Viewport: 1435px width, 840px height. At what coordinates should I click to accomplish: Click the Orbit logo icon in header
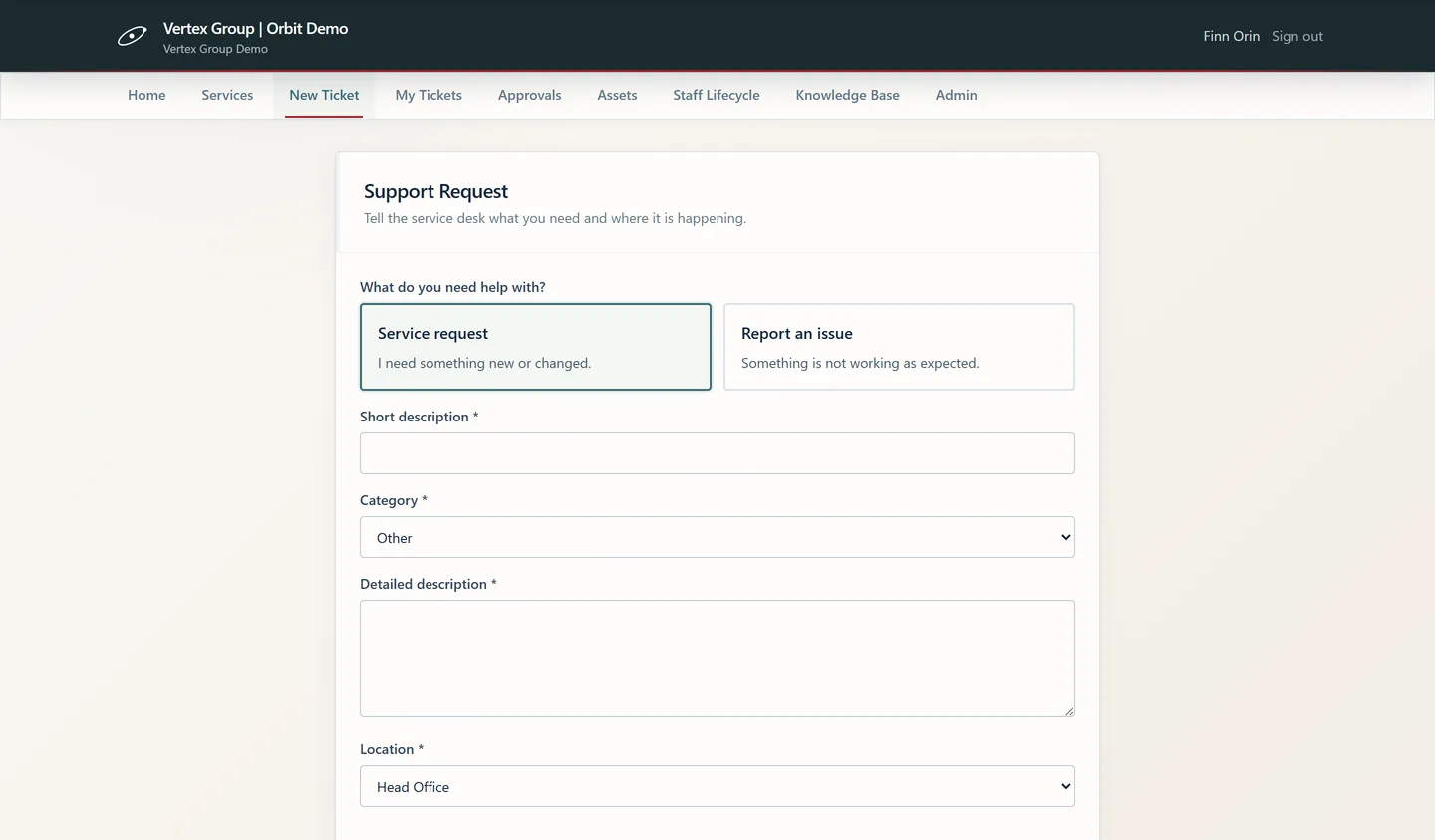[x=132, y=37]
